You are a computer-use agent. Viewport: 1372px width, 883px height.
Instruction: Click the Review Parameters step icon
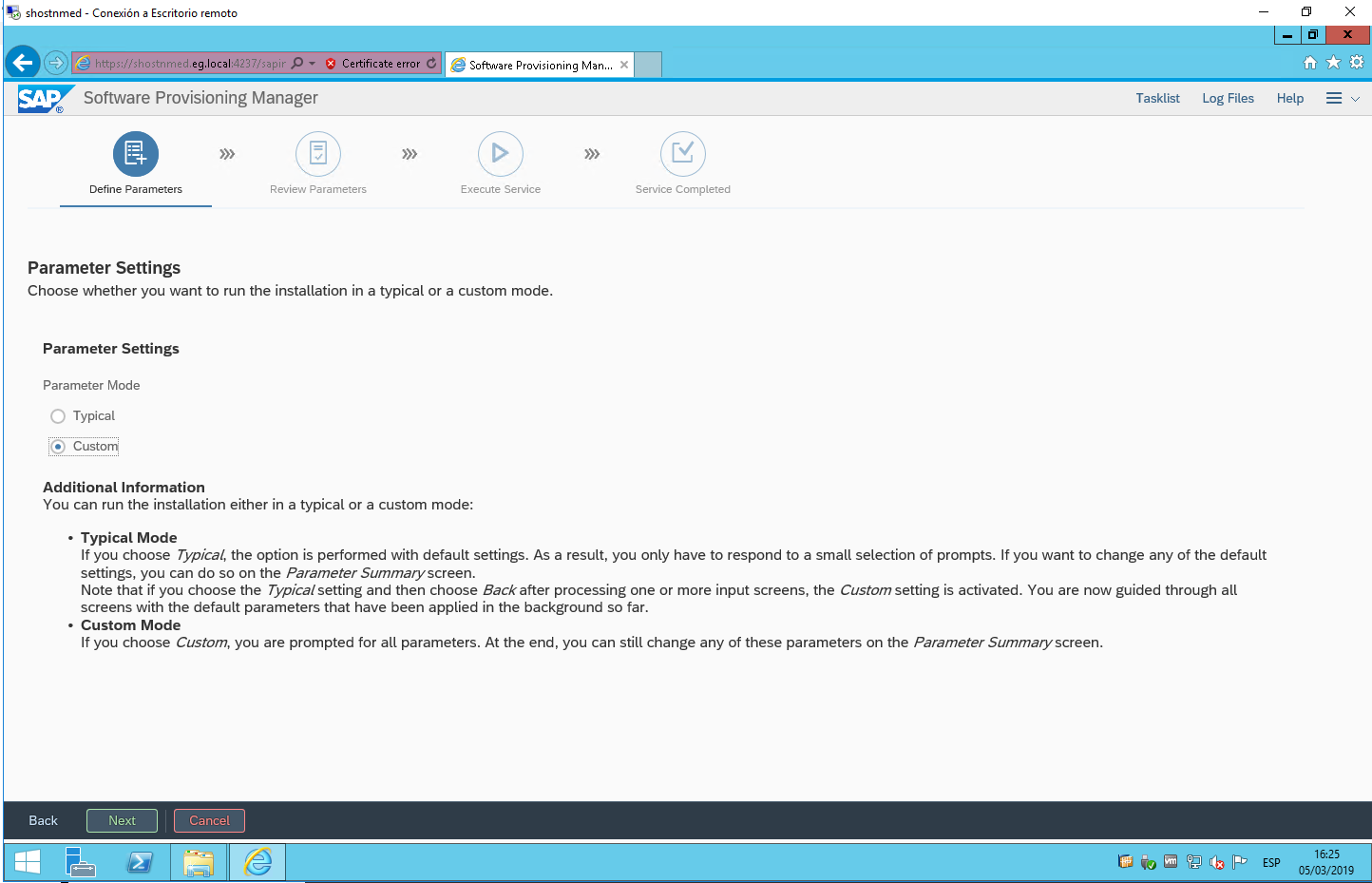pos(318,154)
